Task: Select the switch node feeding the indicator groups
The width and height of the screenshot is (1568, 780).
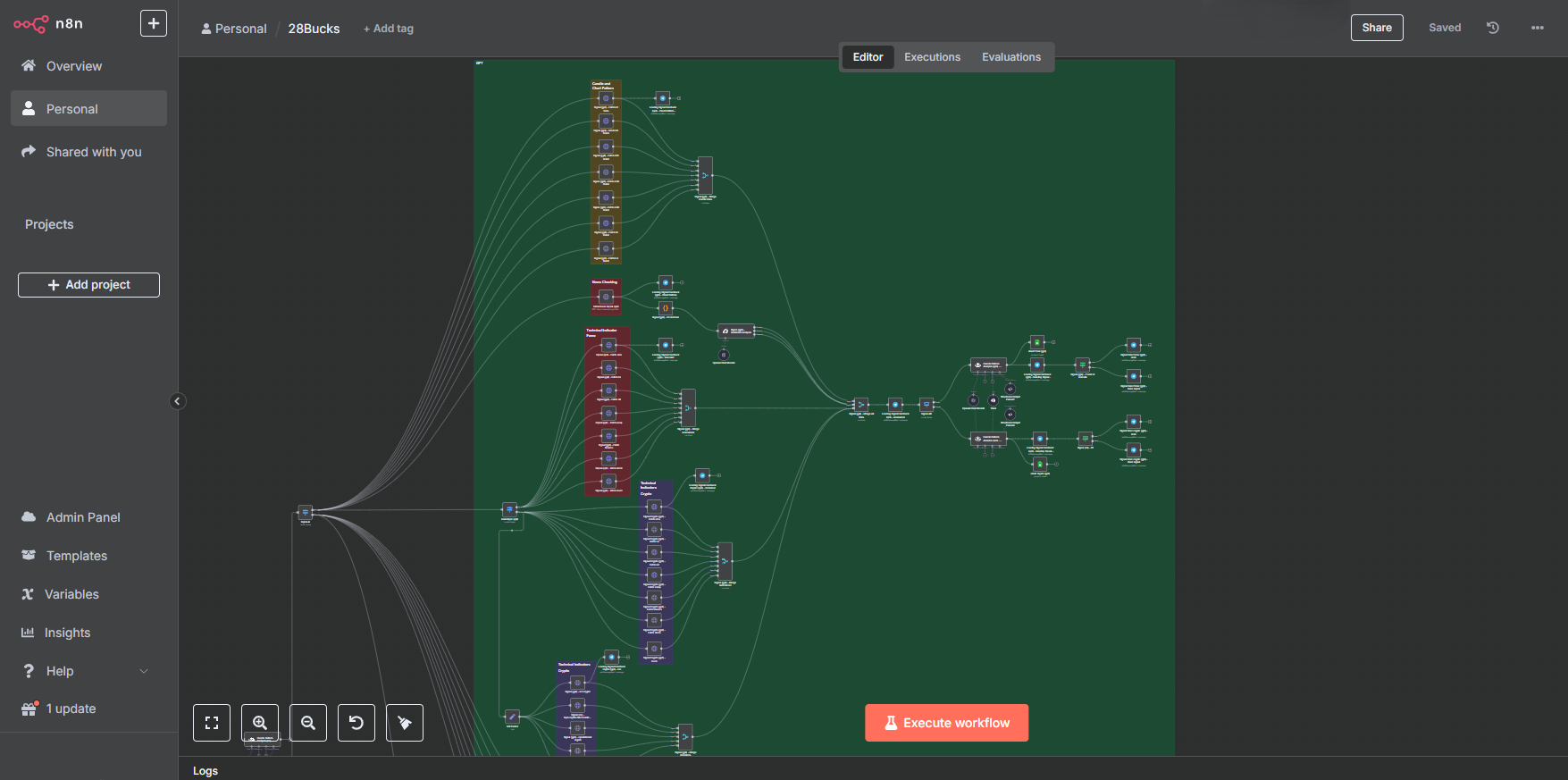Action: click(x=509, y=509)
